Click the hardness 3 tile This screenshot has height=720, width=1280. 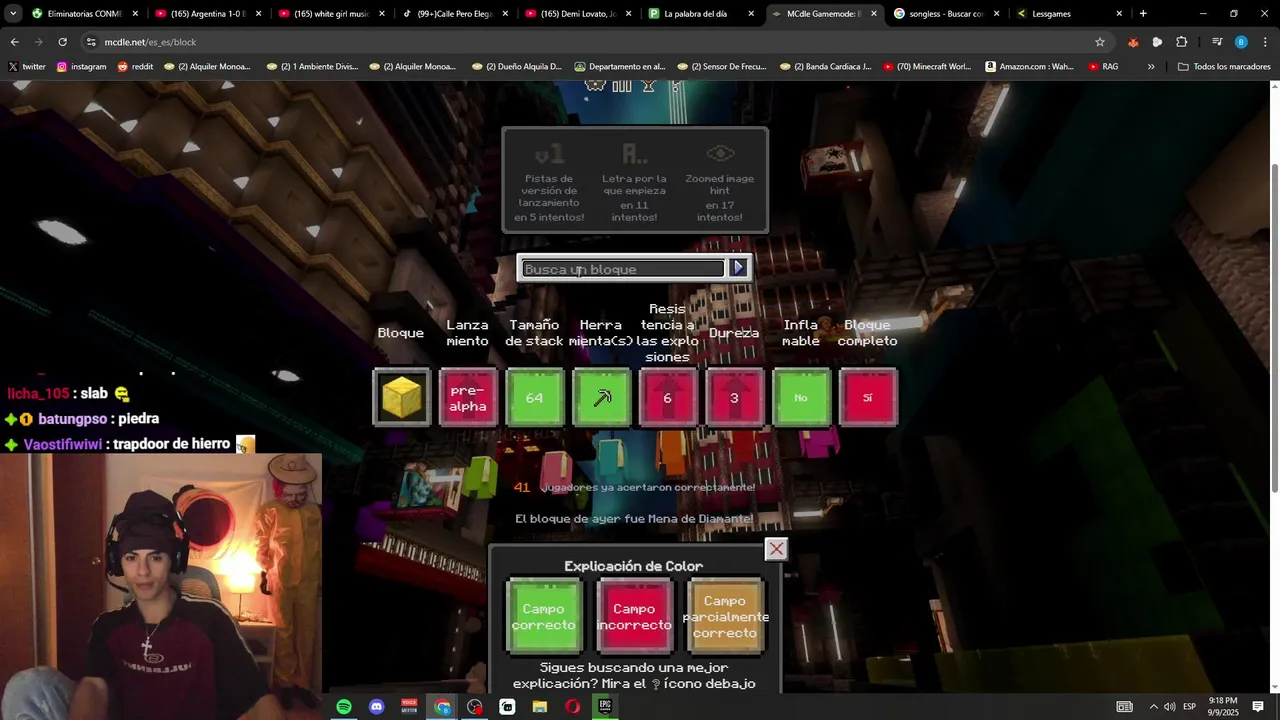click(x=734, y=397)
